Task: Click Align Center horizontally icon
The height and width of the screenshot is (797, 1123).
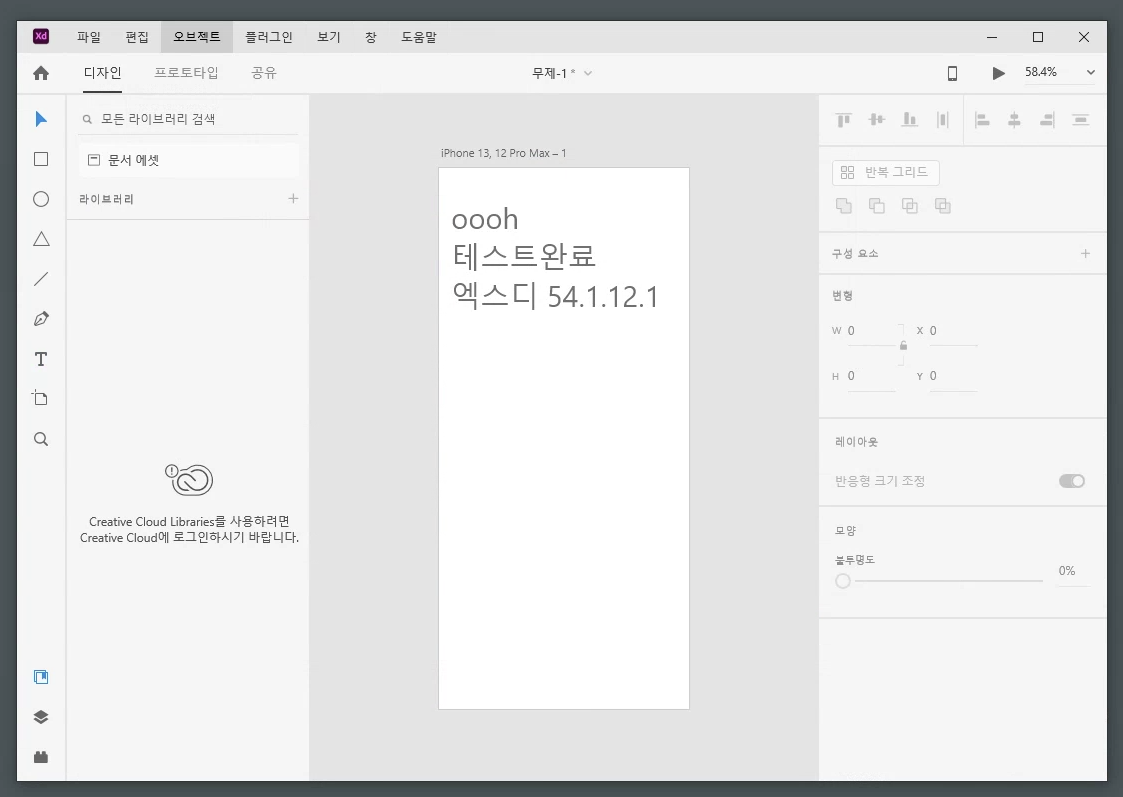Action: point(1014,120)
